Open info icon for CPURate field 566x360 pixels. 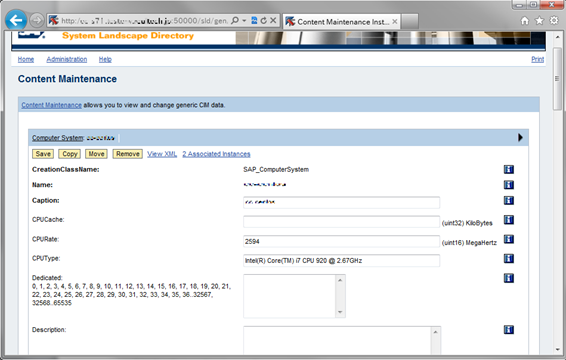(x=509, y=239)
